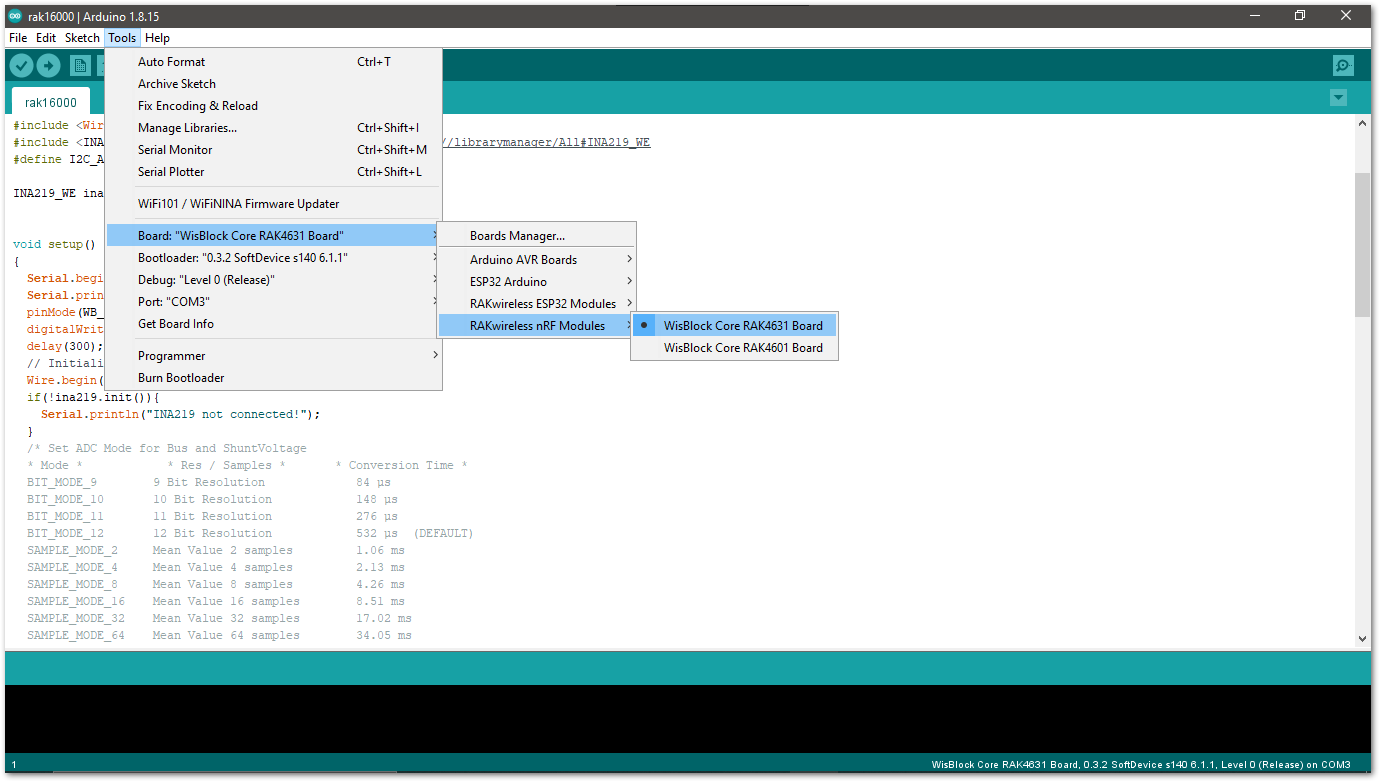
Task: Select WisBlock Core RAK4601 Board option
Action: pyautogui.click(x=734, y=348)
